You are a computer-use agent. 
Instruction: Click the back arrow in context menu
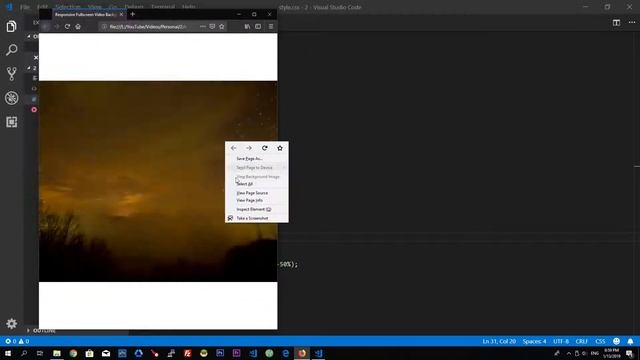point(233,148)
